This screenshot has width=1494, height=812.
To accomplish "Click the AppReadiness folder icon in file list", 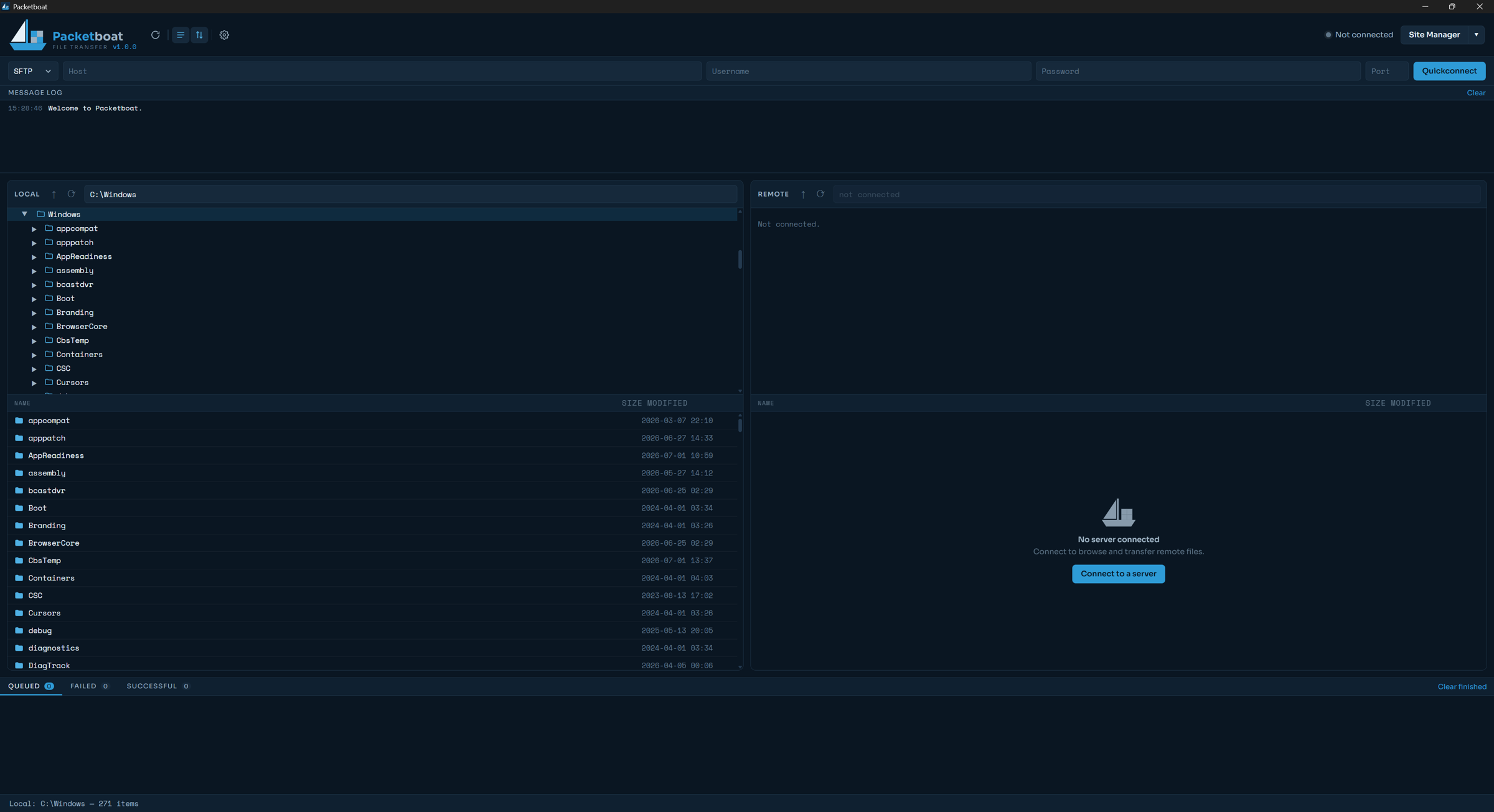I will [x=19, y=455].
